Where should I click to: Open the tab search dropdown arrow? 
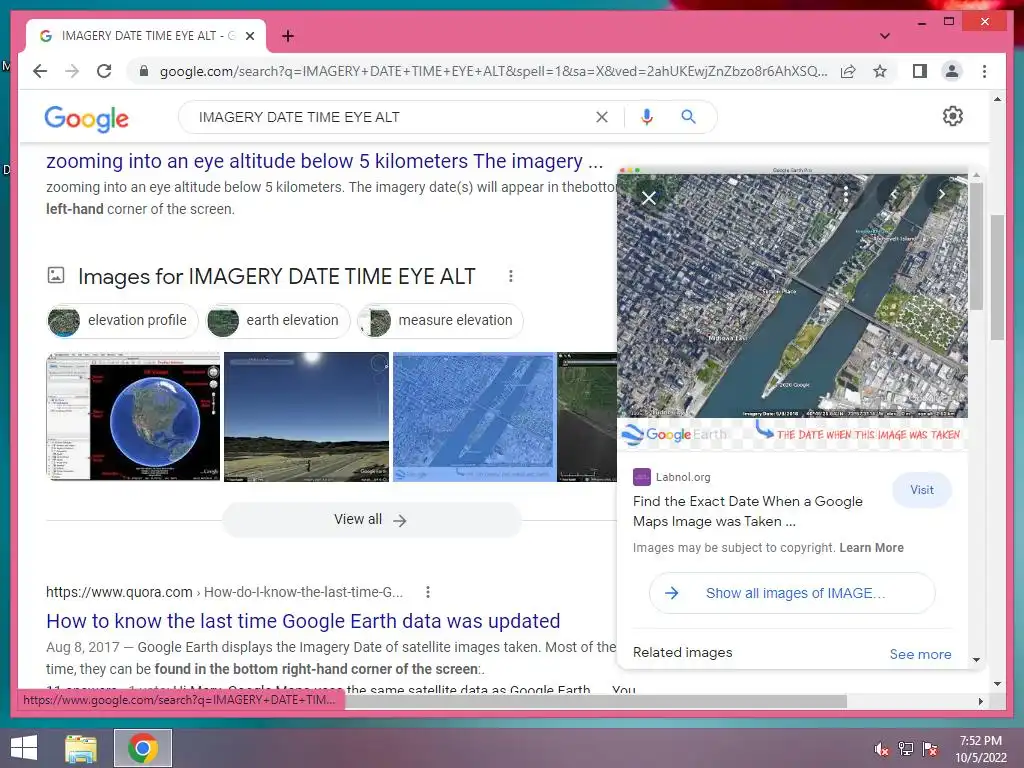[884, 36]
